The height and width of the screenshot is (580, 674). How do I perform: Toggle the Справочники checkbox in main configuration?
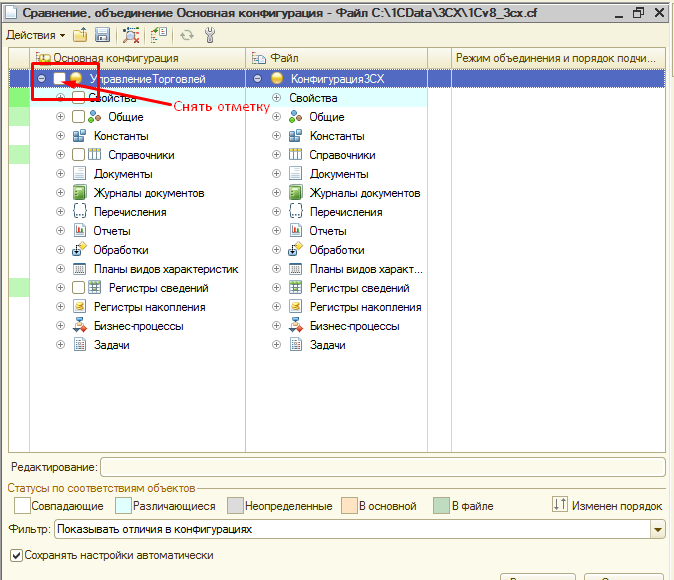coord(78,155)
